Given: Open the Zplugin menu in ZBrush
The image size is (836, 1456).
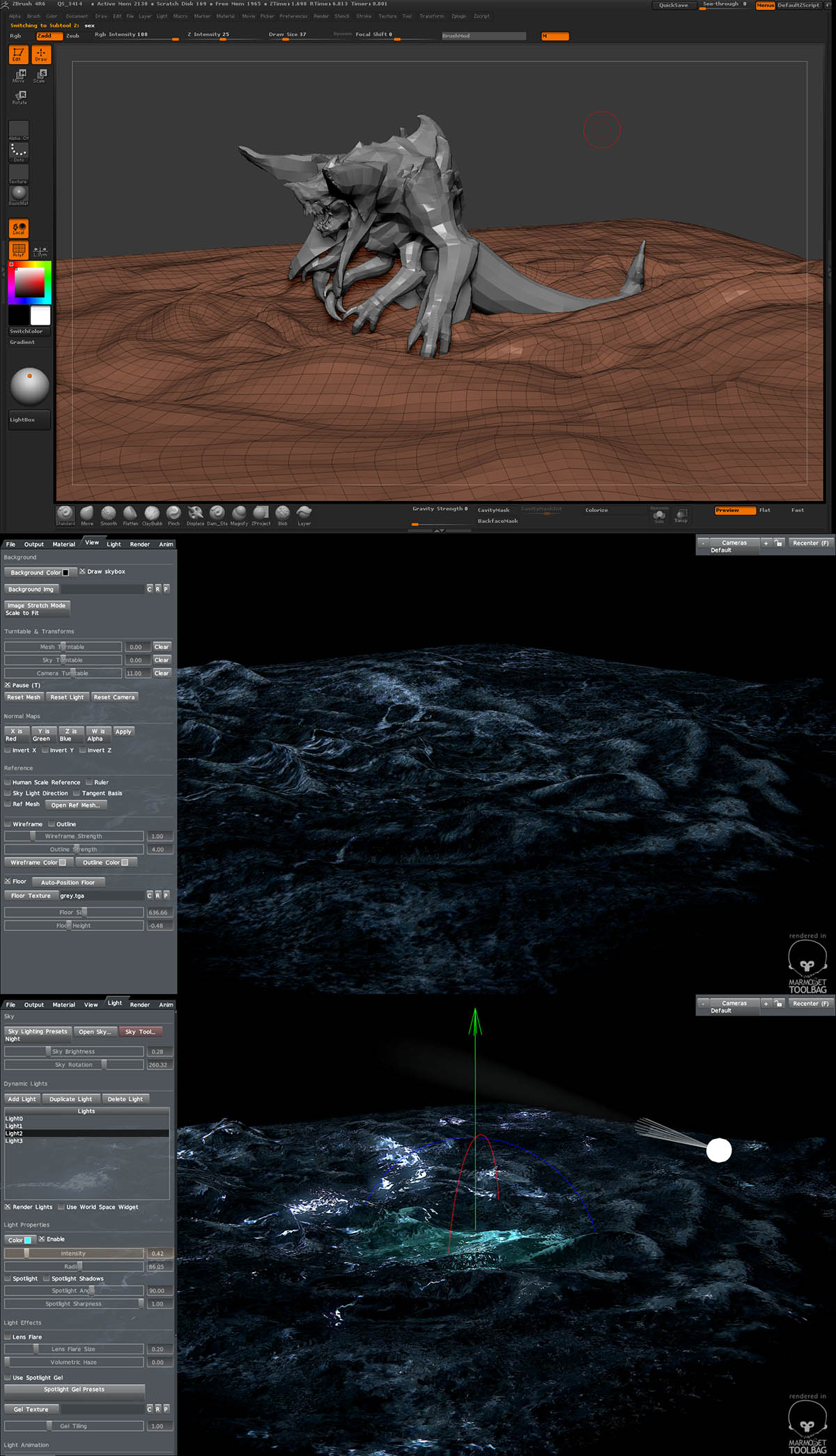Looking at the screenshot, I should click(x=458, y=16).
